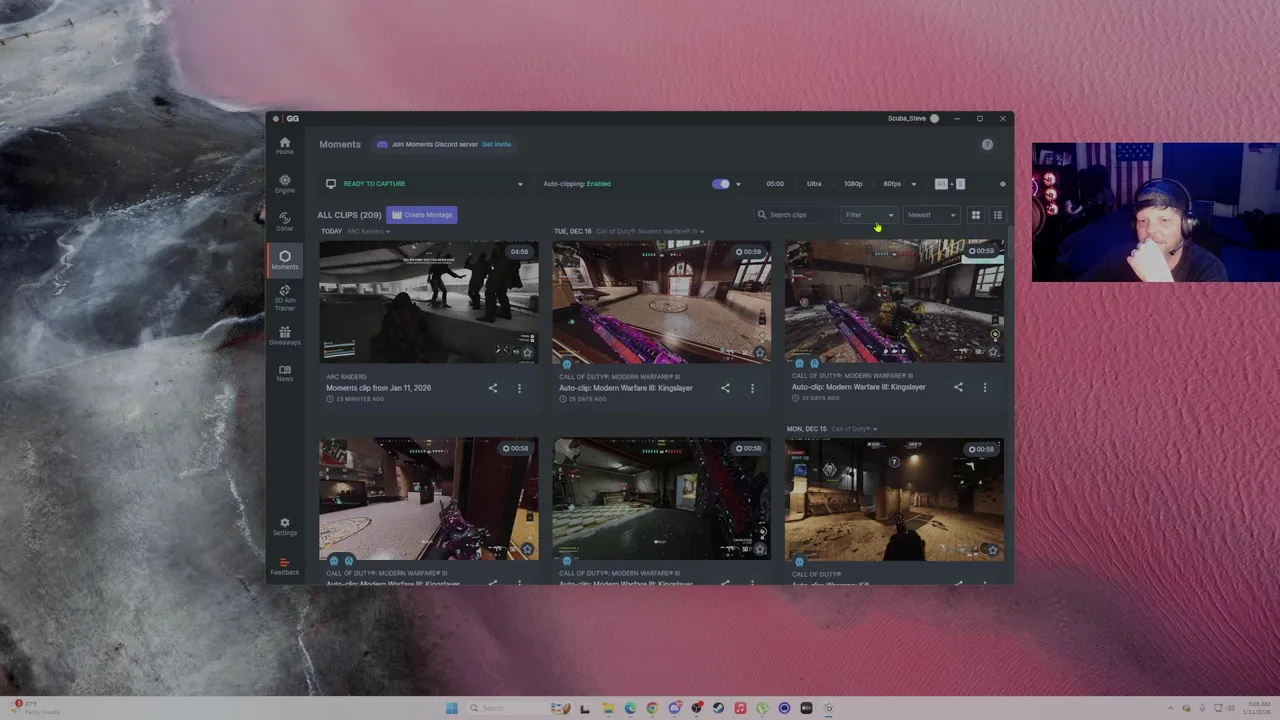Screen dimensions: 1280x720
Task: Click the Ultra quality setting
Action: point(814,184)
